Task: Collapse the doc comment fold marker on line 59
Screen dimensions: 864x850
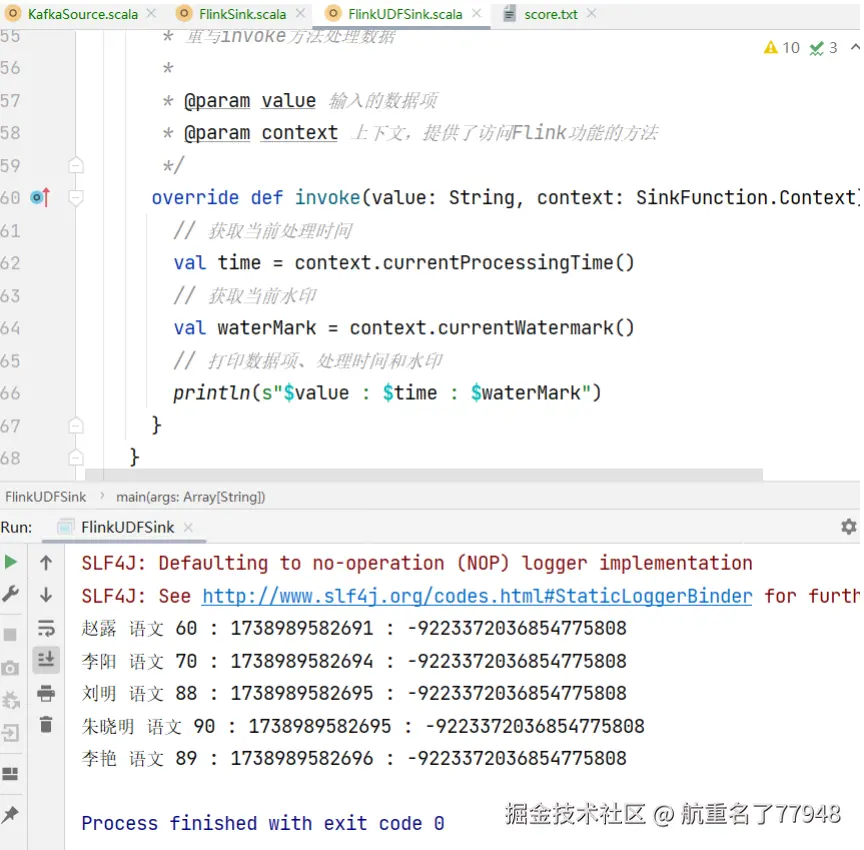Action: 76,165
